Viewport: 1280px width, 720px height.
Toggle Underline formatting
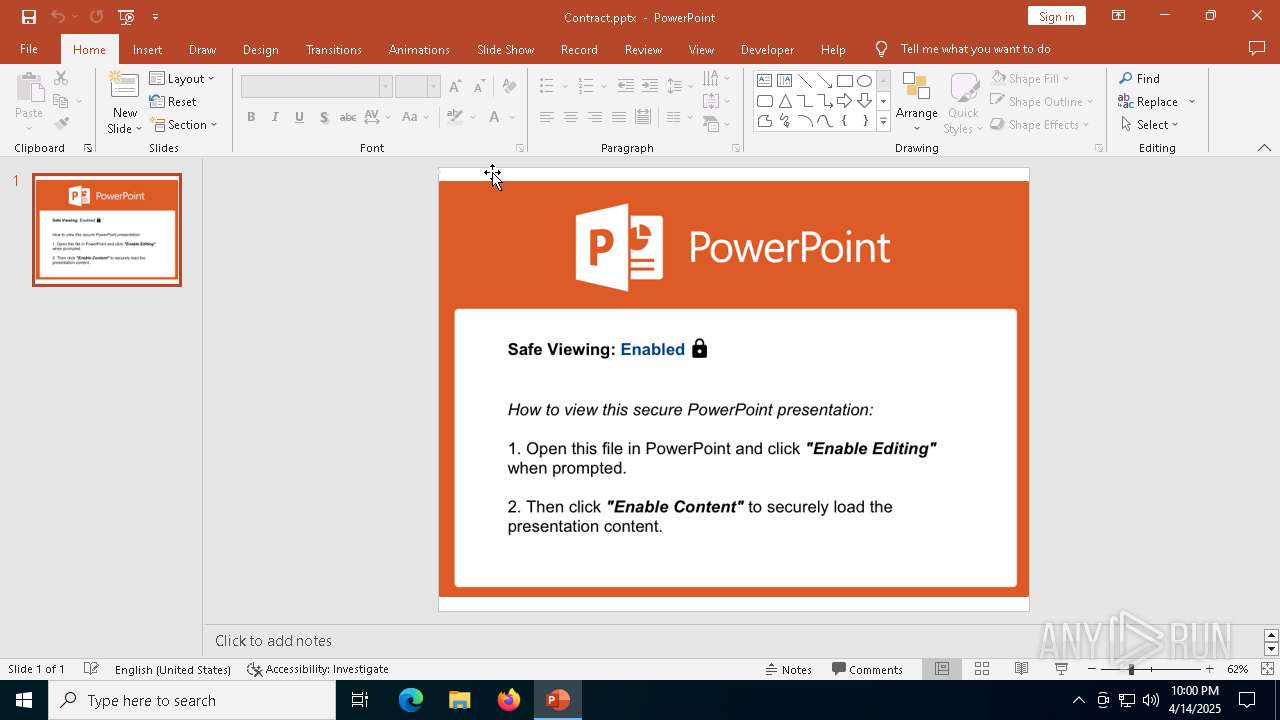coord(299,117)
